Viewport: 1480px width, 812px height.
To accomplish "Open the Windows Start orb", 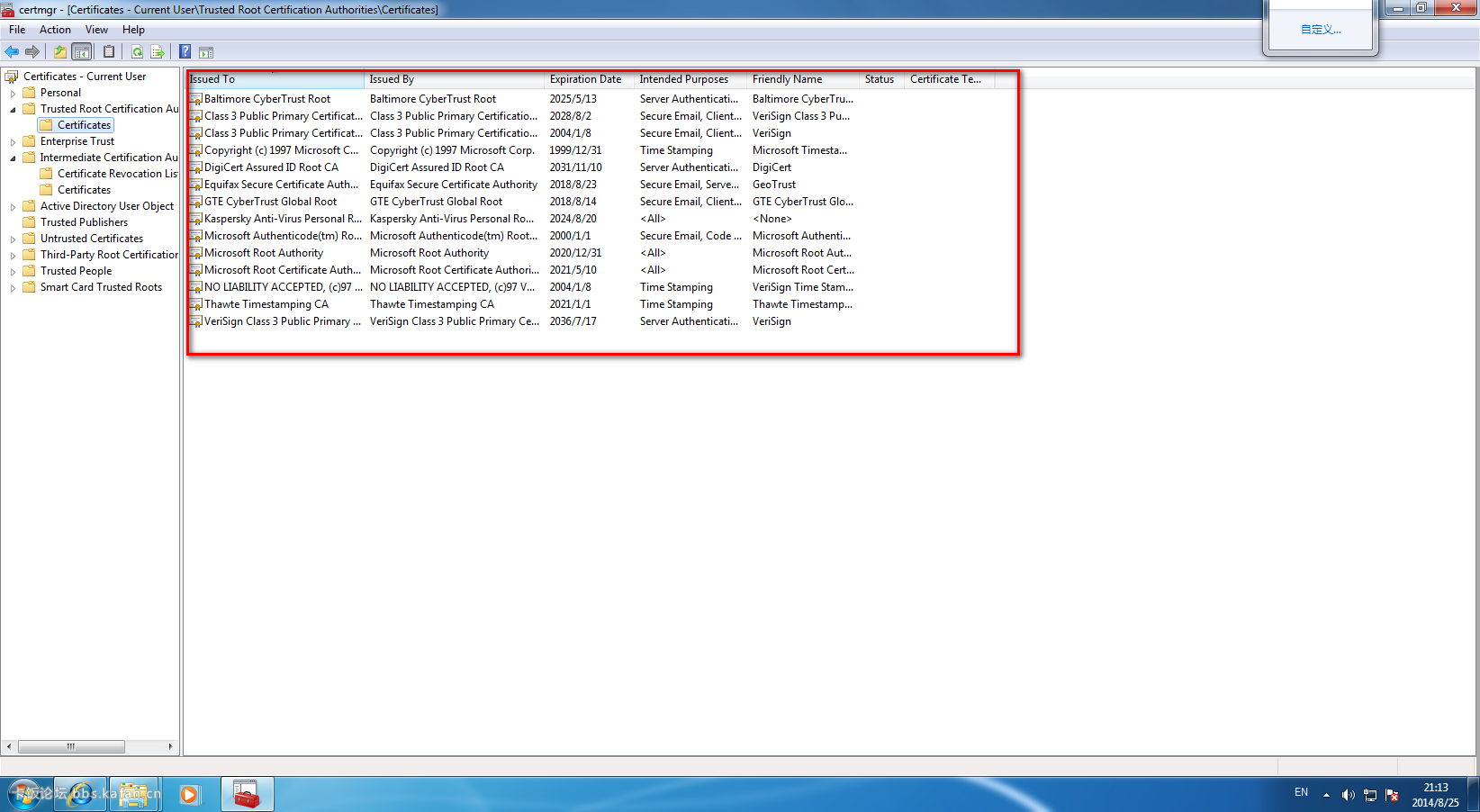I will point(24,794).
